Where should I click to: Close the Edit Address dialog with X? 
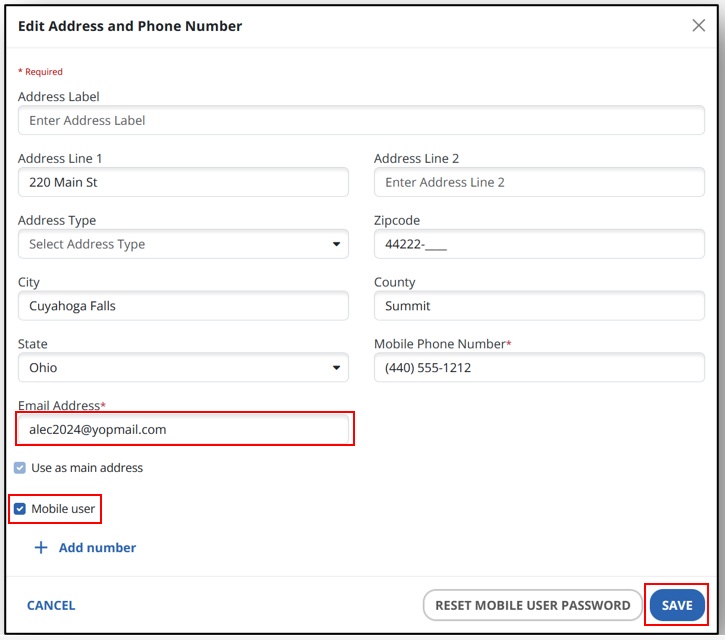(698, 26)
